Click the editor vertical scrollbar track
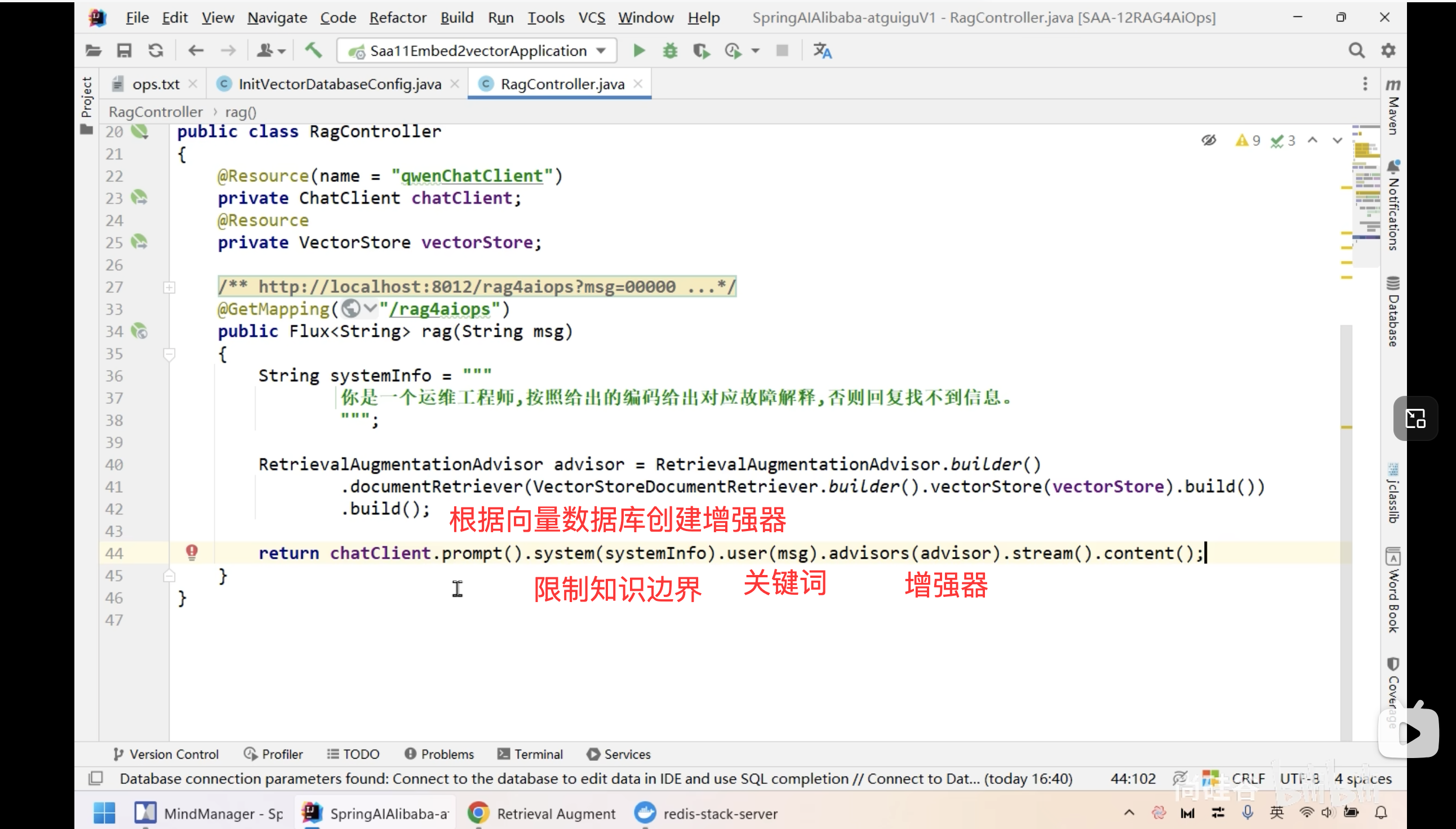Image resolution: width=1456 pixels, height=829 pixels. [x=1346, y=626]
